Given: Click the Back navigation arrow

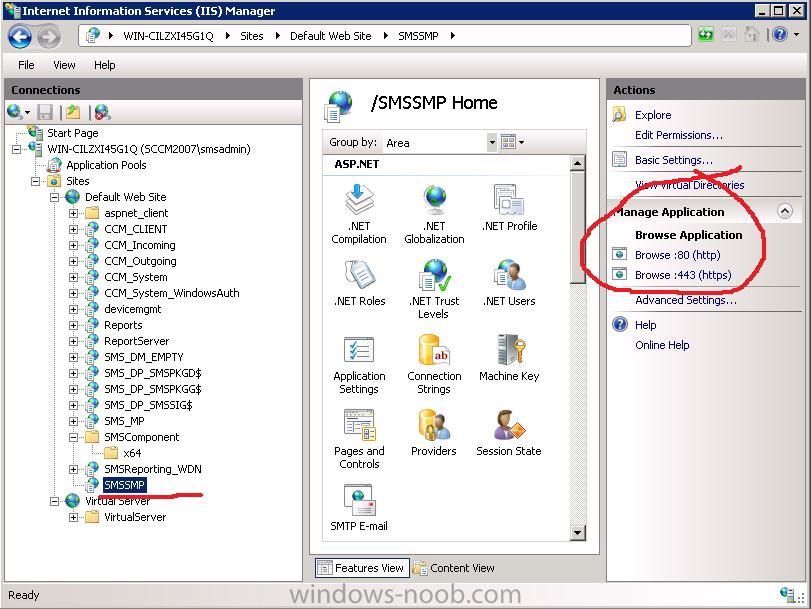Looking at the screenshot, I should 20,37.
